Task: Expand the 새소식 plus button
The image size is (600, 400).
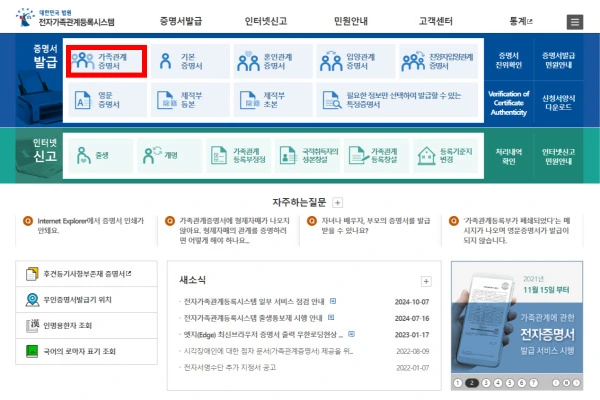Action: click(426, 281)
